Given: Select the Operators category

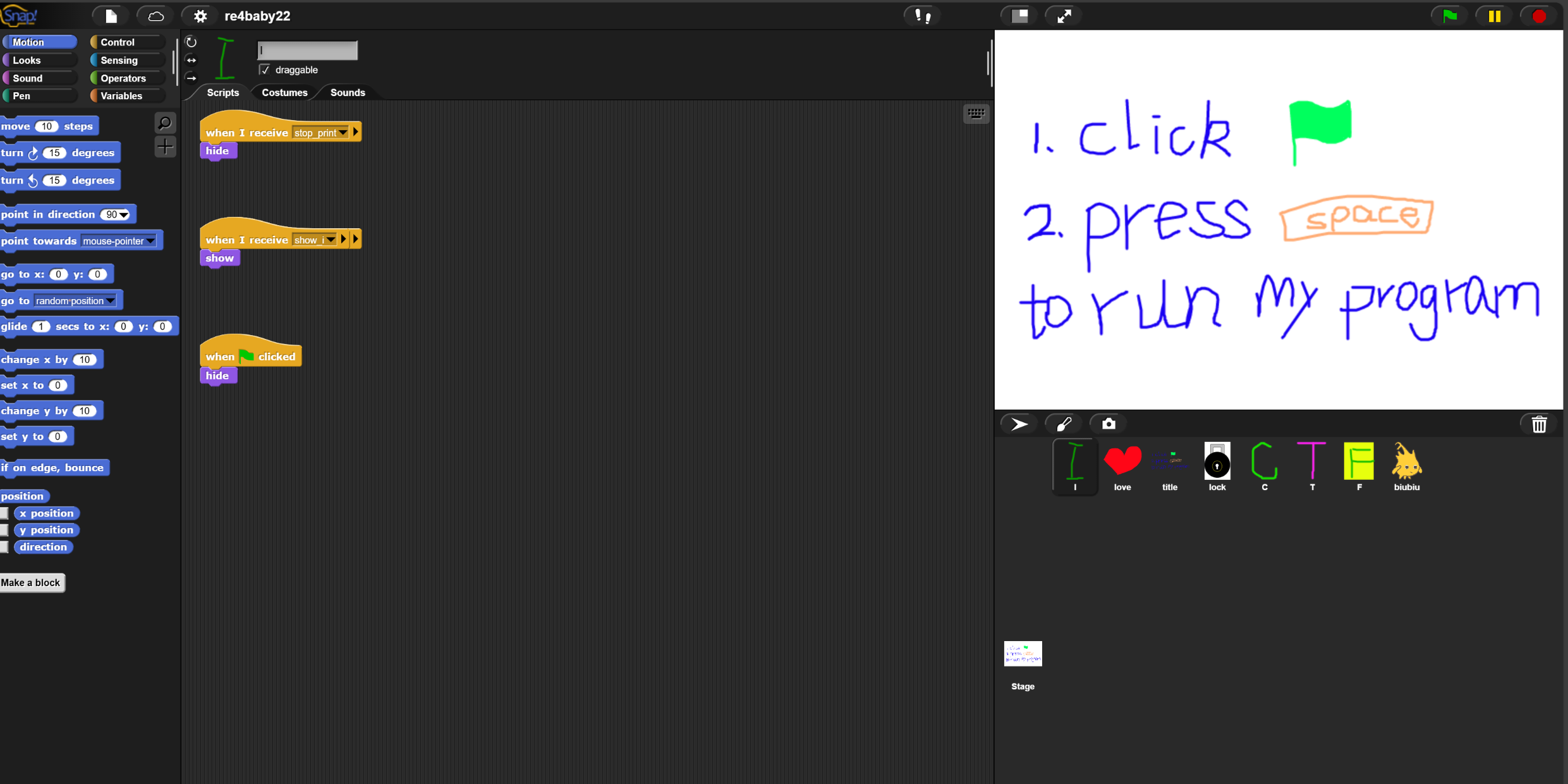Looking at the screenshot, I should click(128, 78).
